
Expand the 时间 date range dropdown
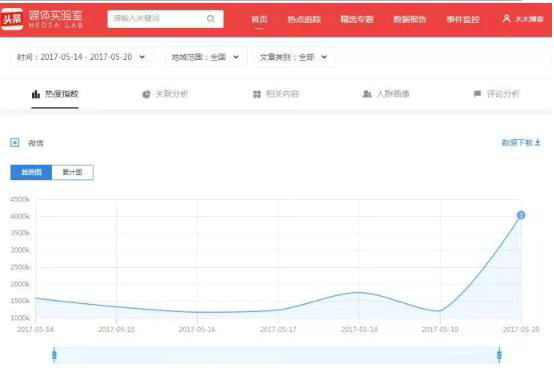pos(81,57)
